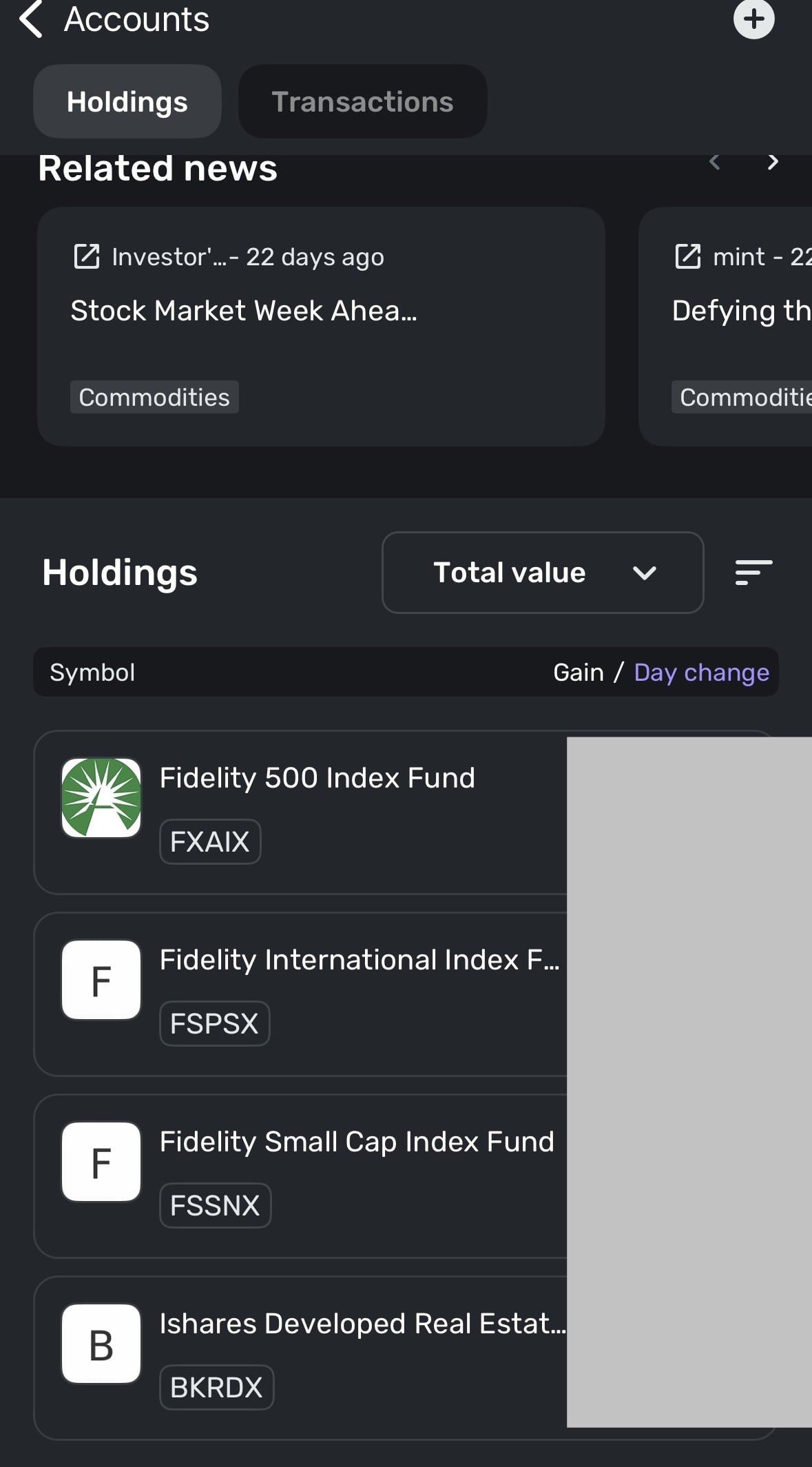The image size is (812, 1467).
Task: Select the Holdings tab
Action: 127,102
